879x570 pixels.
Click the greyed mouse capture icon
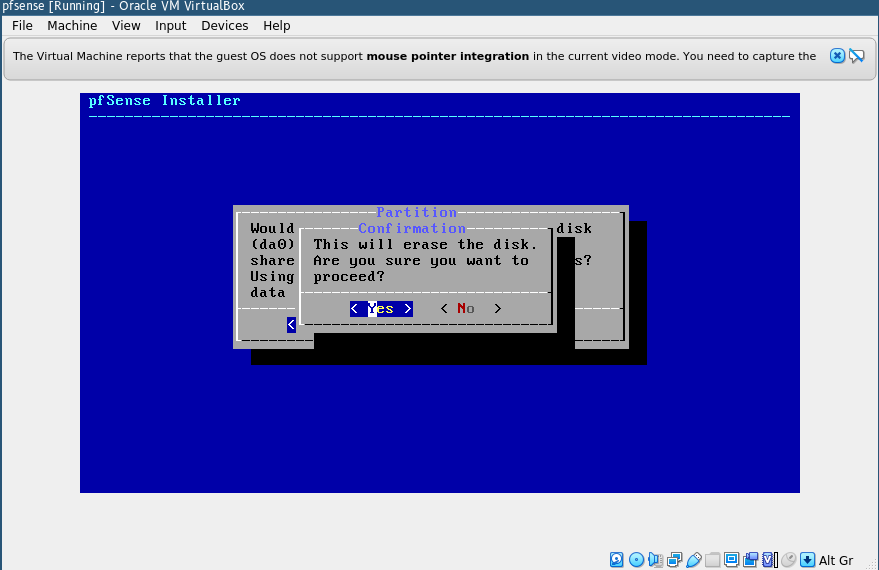[789, 559]
